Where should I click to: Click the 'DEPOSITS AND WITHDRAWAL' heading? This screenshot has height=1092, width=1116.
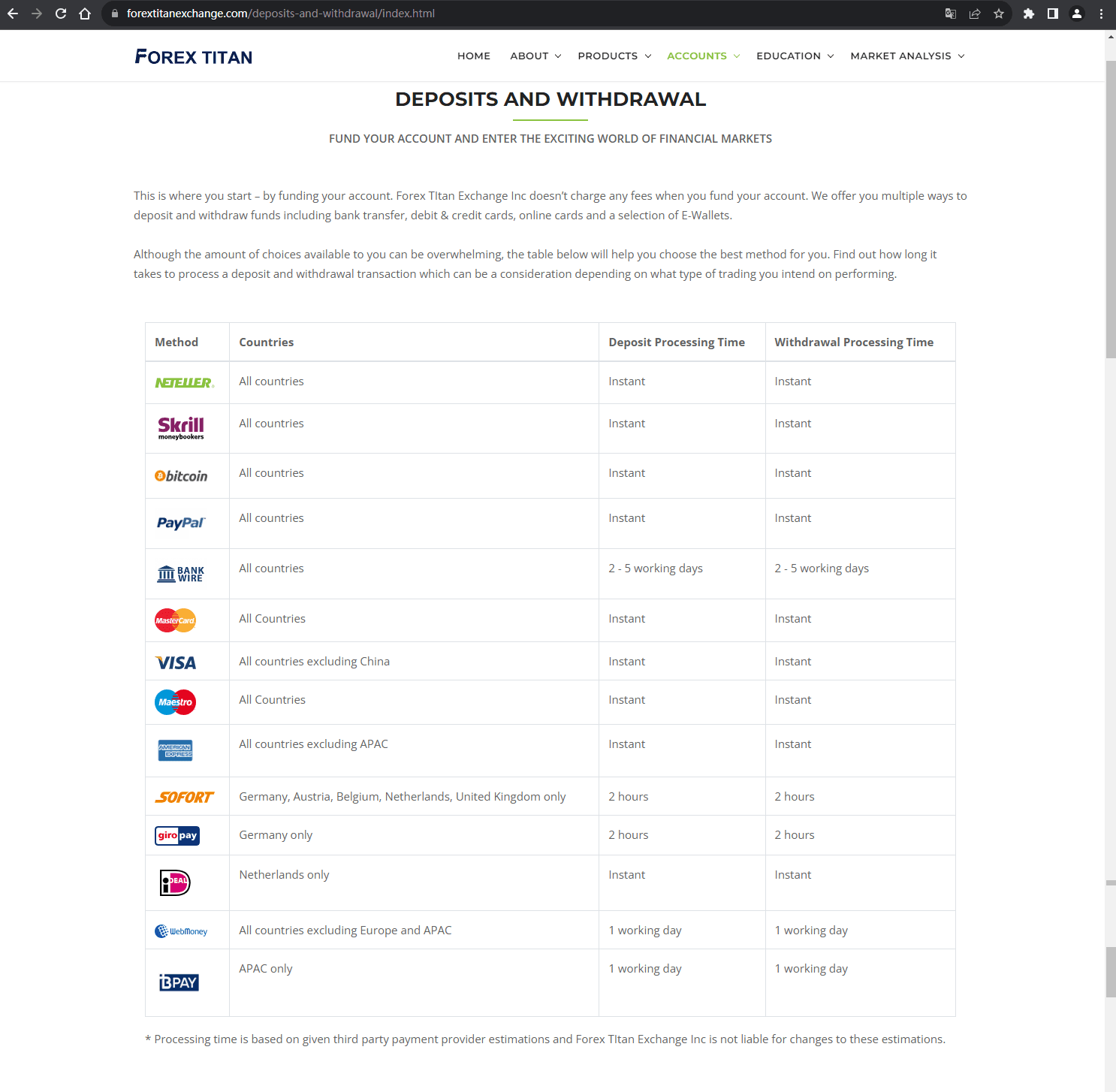550,99
